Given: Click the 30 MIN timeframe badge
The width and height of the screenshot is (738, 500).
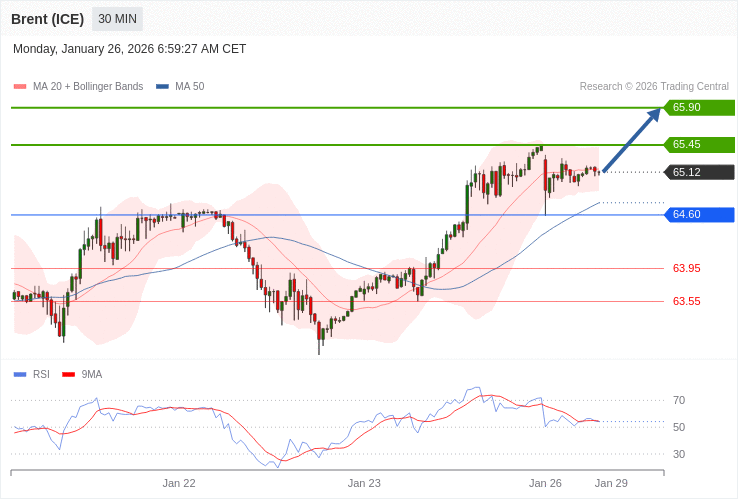Looking at the screenshot, I should [x=117, y=19].
